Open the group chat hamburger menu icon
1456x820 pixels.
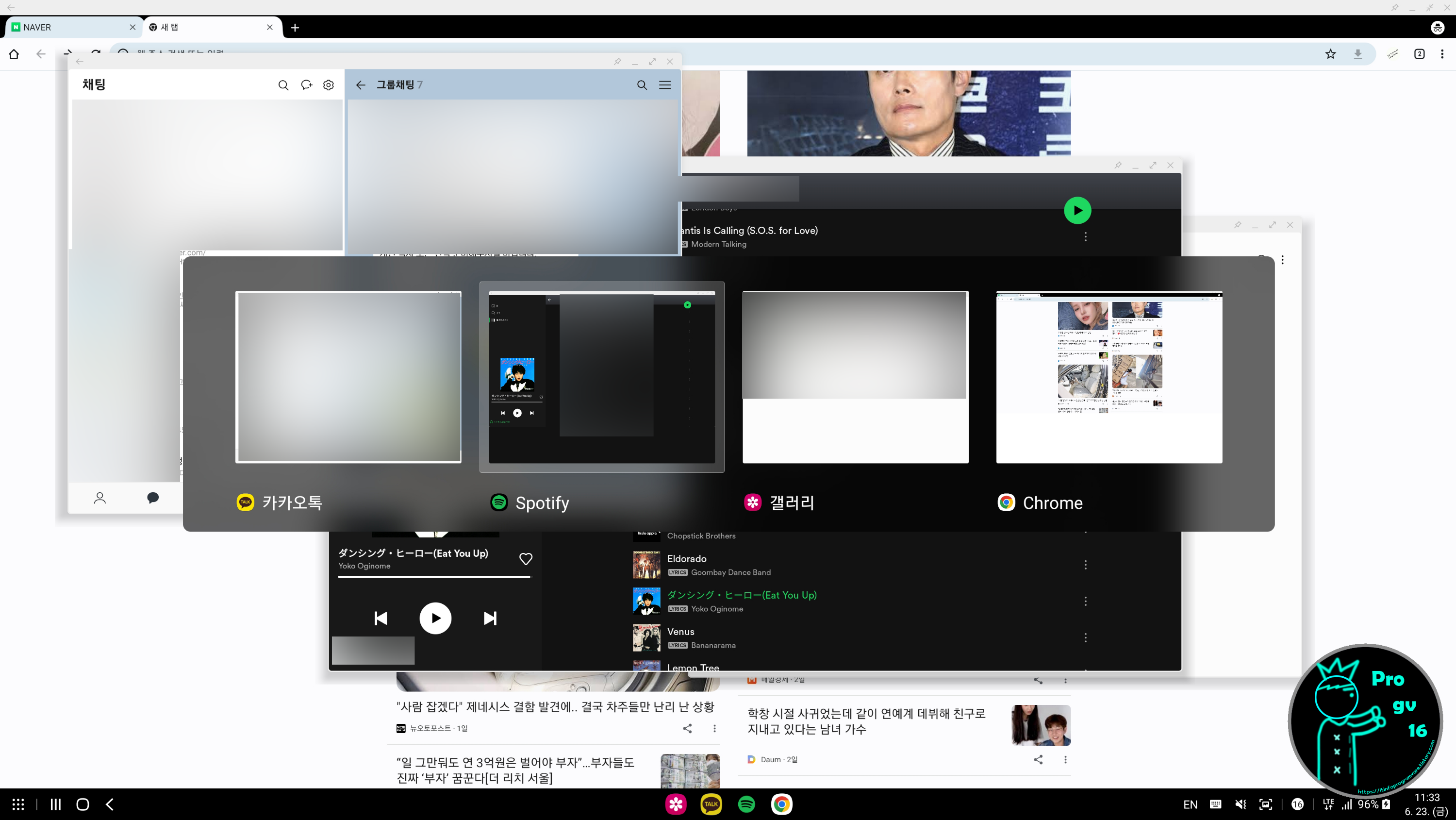coord(665,85)
